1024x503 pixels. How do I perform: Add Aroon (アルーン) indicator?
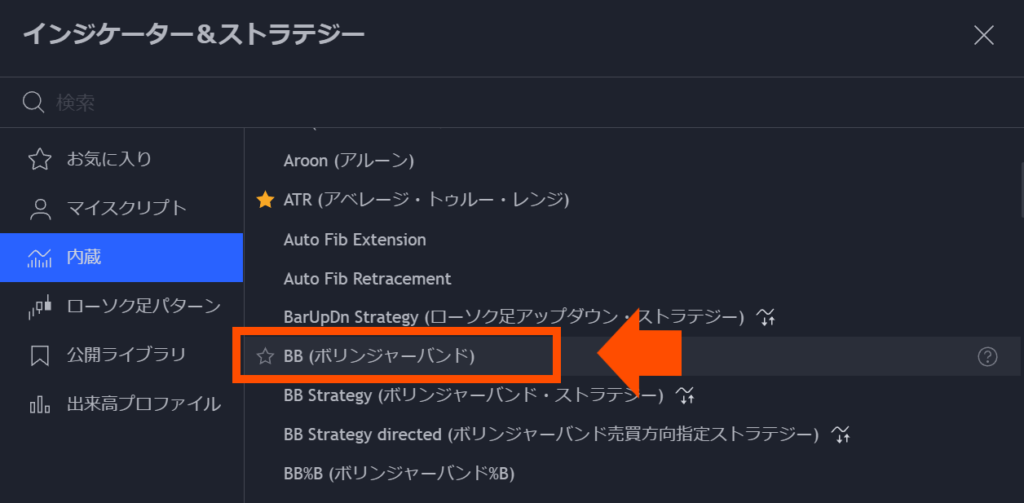(x=349, y=161)
